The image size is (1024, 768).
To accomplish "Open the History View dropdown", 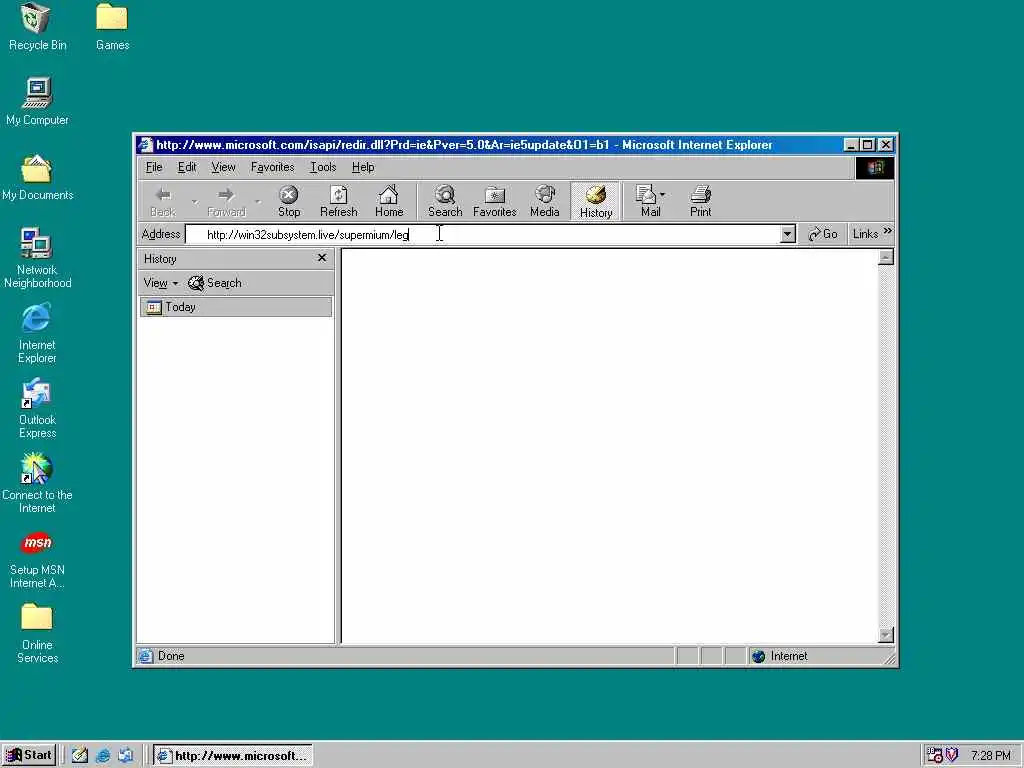I will pos(161,283).
